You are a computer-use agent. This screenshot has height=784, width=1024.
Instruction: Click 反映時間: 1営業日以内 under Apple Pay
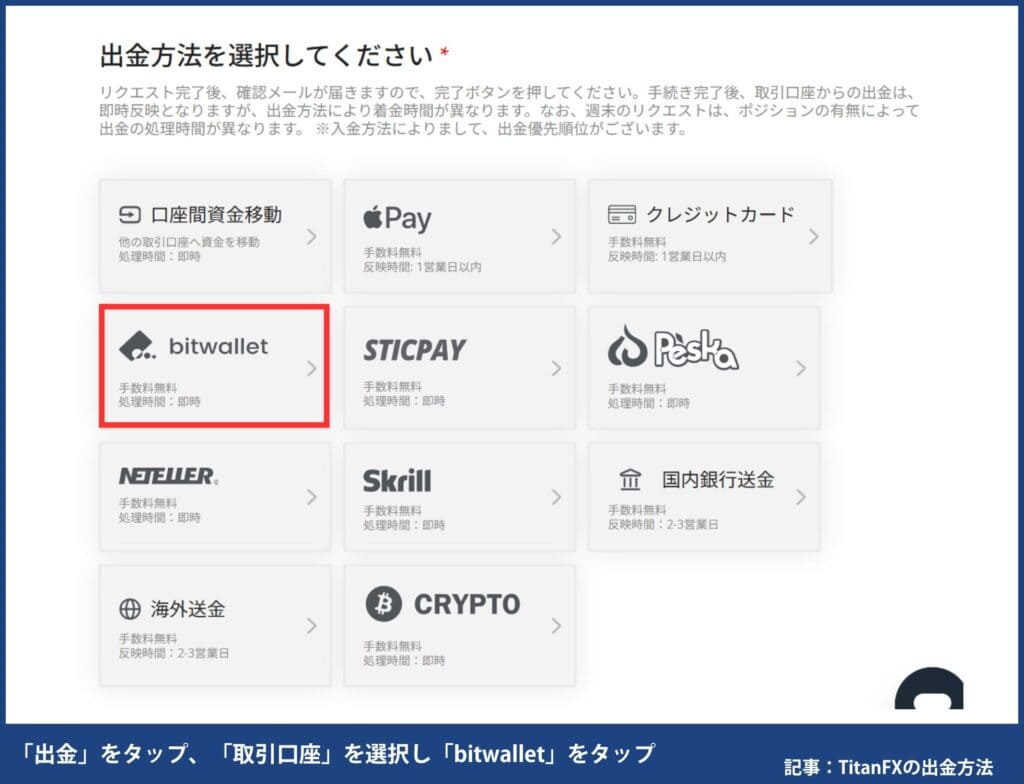point(423,267)
